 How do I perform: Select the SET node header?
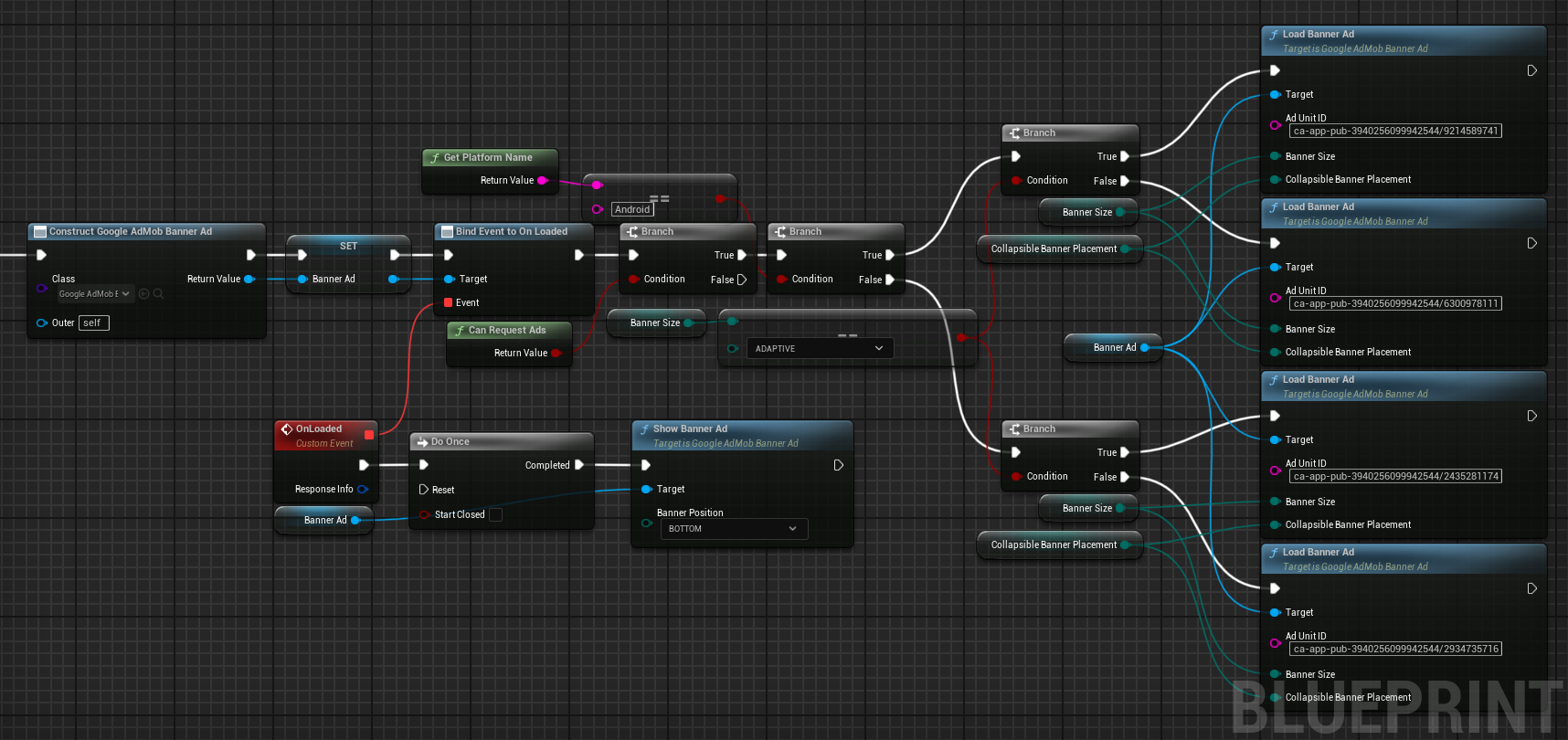(x=348, y=246)
